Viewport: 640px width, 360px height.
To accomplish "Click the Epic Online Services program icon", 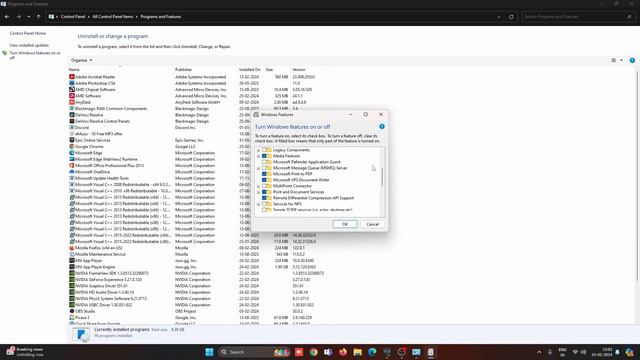I will (72, 140).
